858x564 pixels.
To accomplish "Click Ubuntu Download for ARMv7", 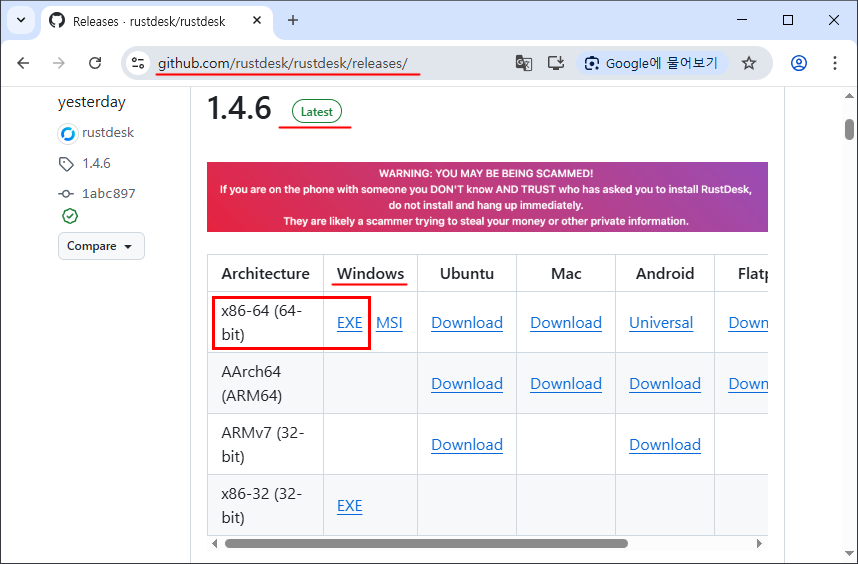I will 467,445.
